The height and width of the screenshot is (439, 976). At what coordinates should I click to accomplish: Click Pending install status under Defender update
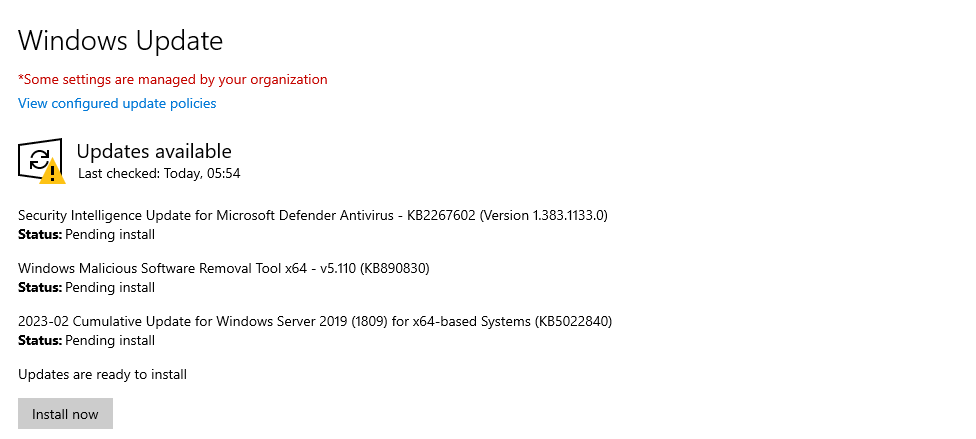click(x=110, y=234)
